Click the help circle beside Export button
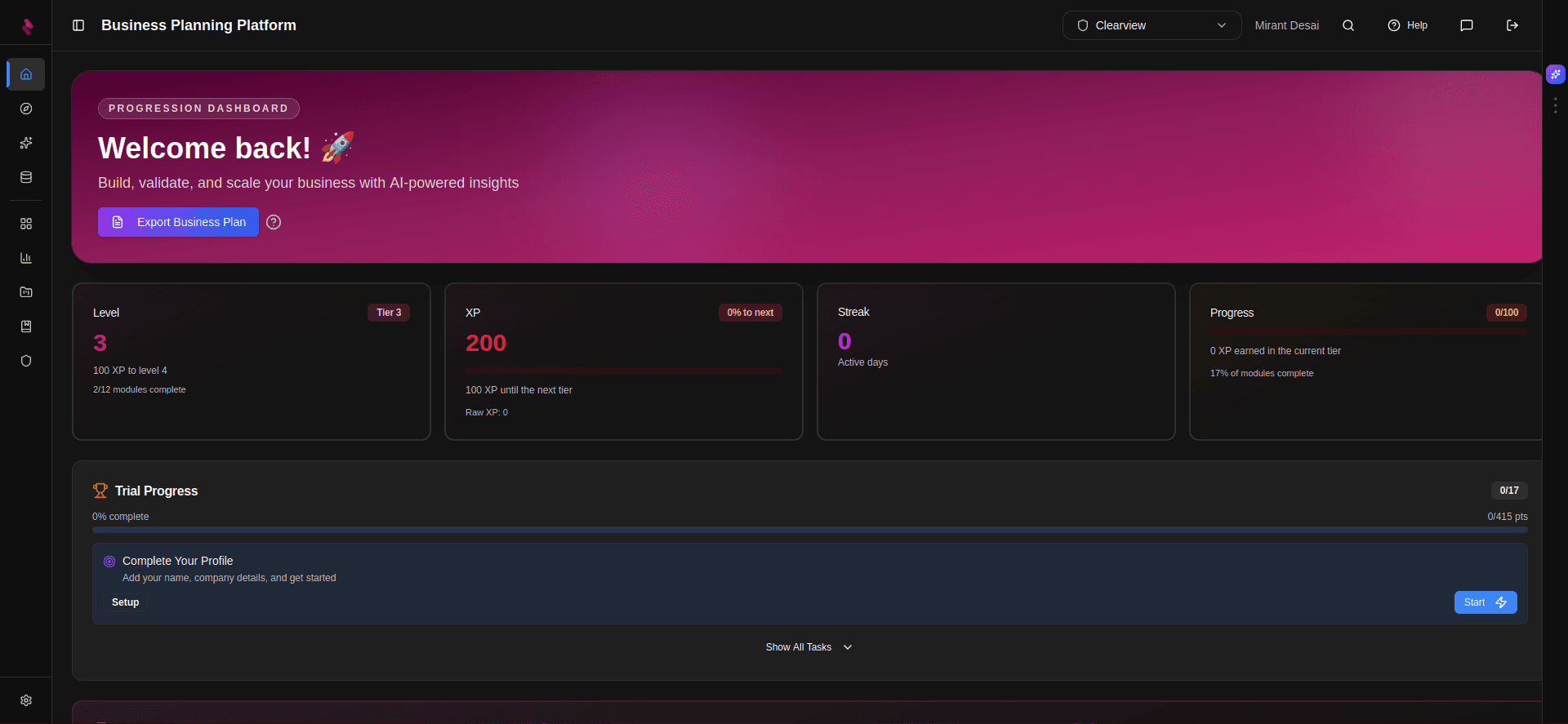The image size is (1568, 724). tap(274, 222)
